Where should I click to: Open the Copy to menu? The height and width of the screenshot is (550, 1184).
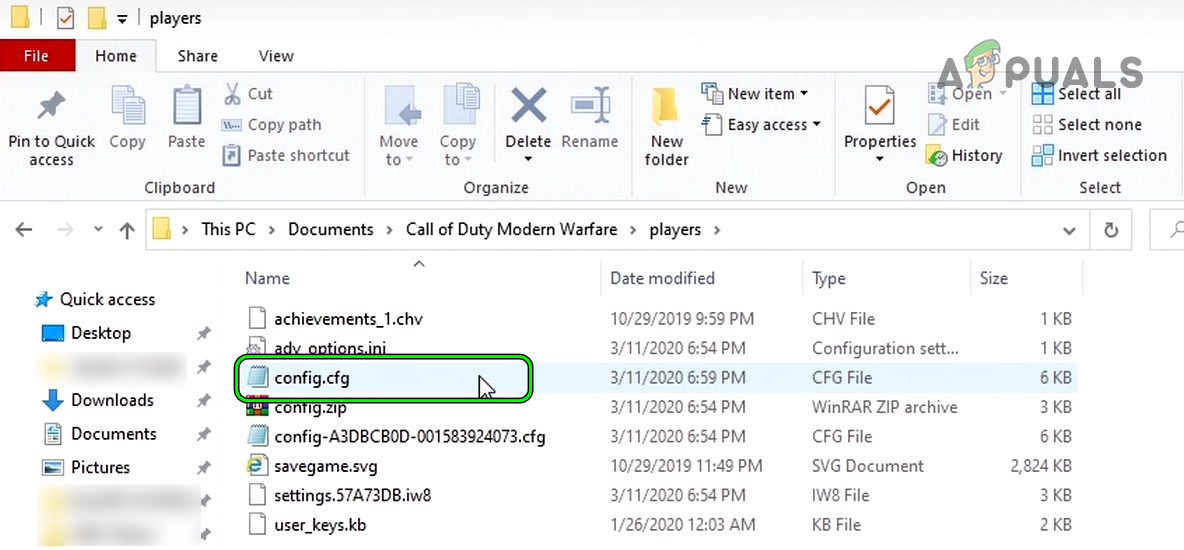pyautogui.click(x=458, y=125)
